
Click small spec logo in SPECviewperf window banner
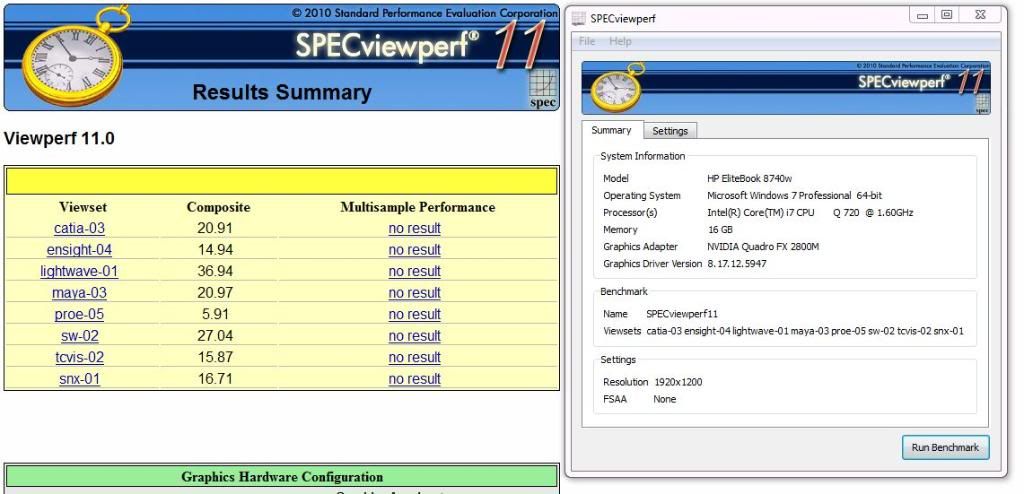[x=982, y=103]
